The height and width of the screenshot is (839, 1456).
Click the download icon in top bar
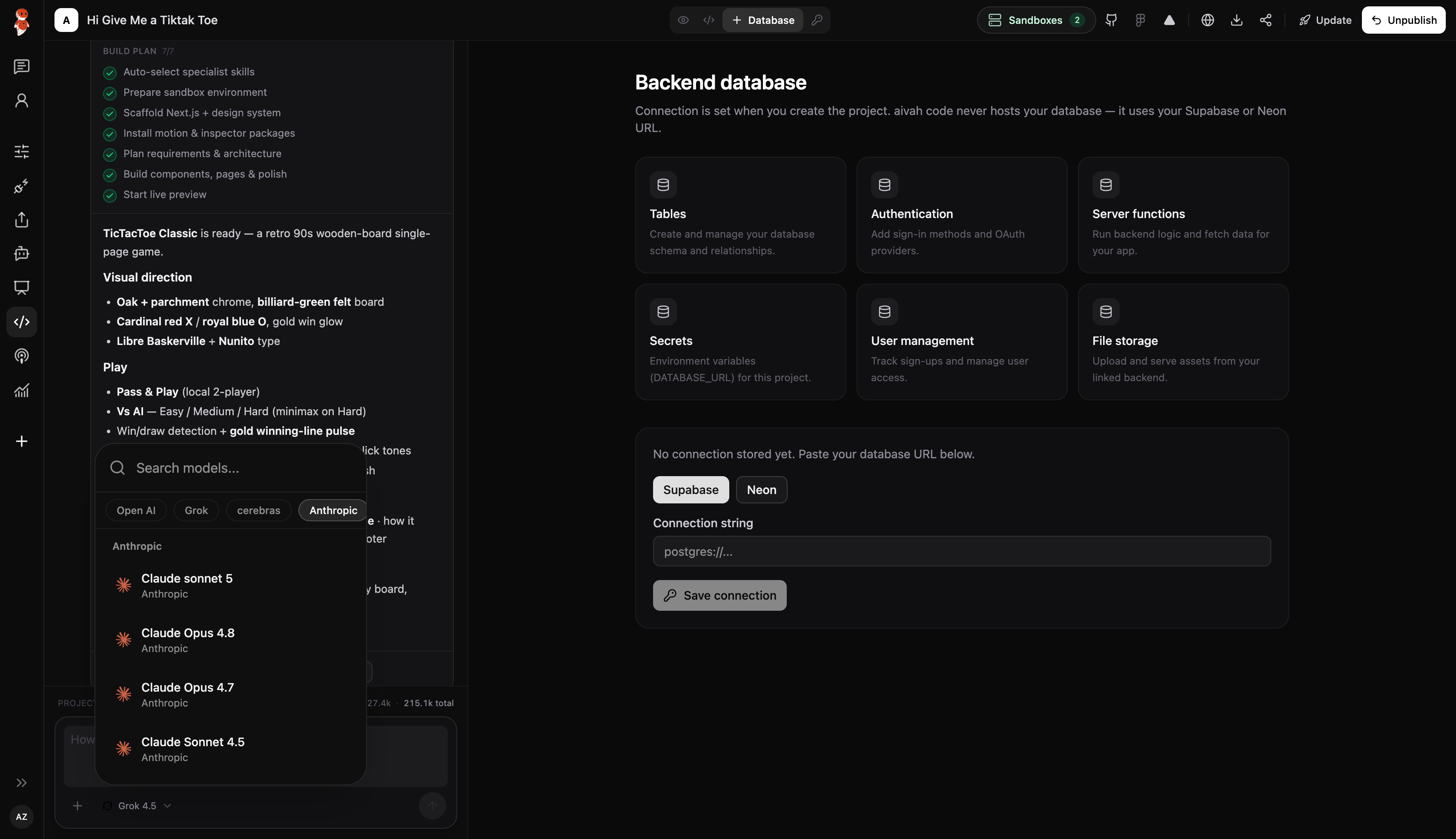point(1237,20)
